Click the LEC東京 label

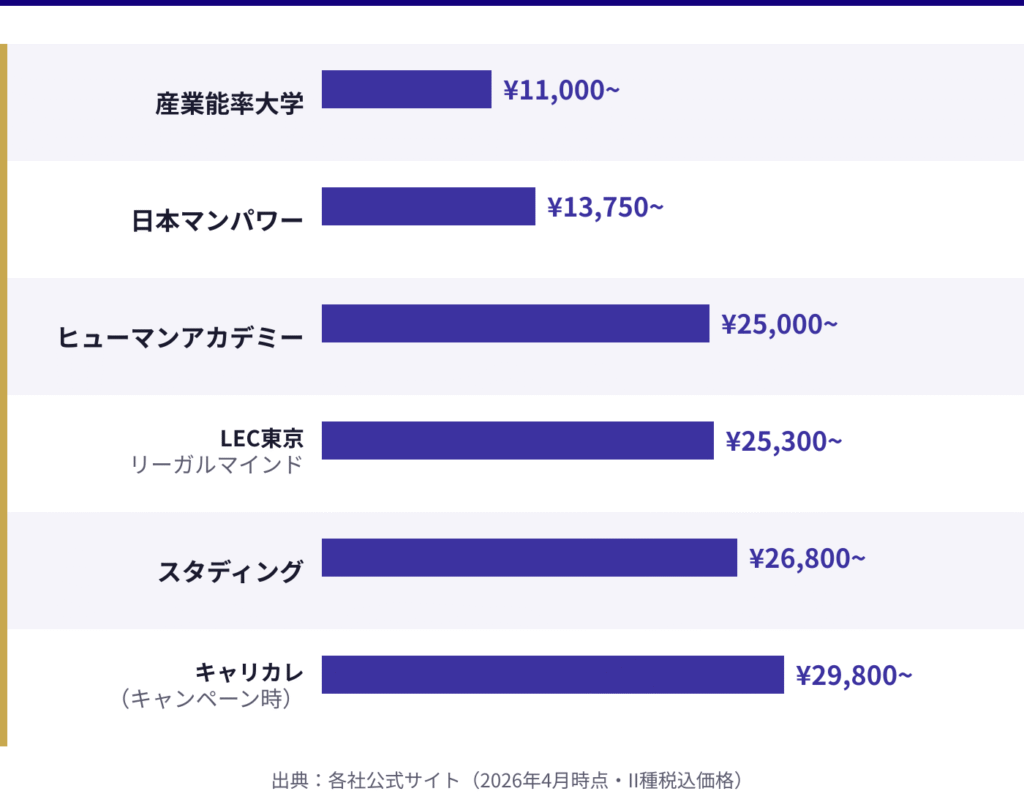coord(260,438)
